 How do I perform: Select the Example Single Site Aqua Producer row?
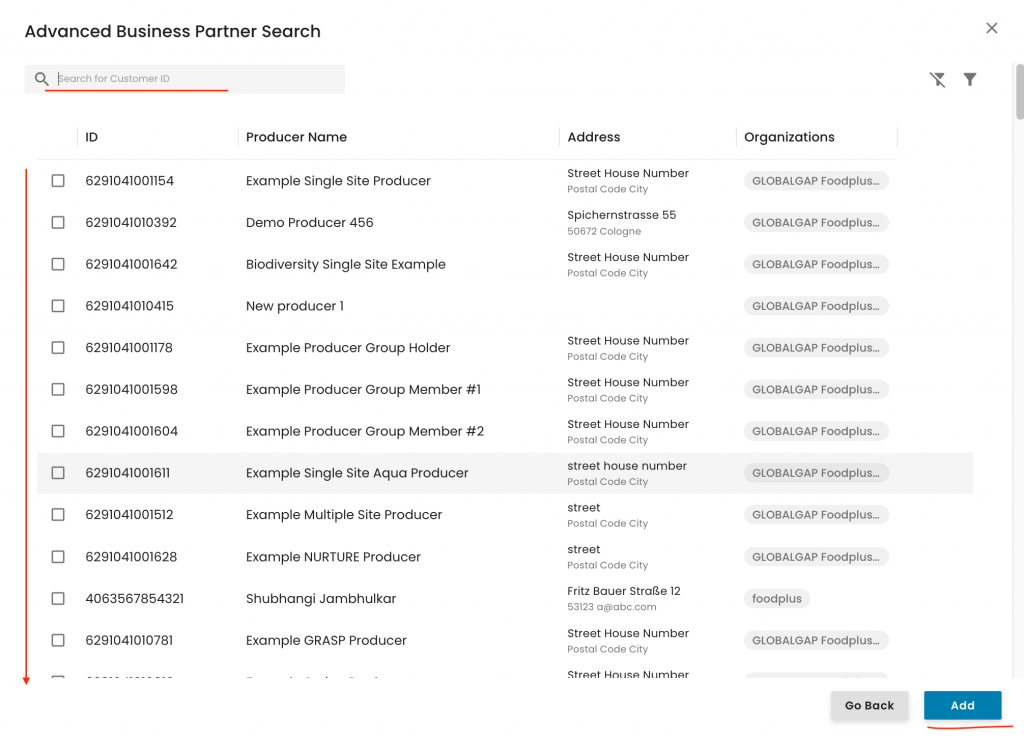(357, 473)
